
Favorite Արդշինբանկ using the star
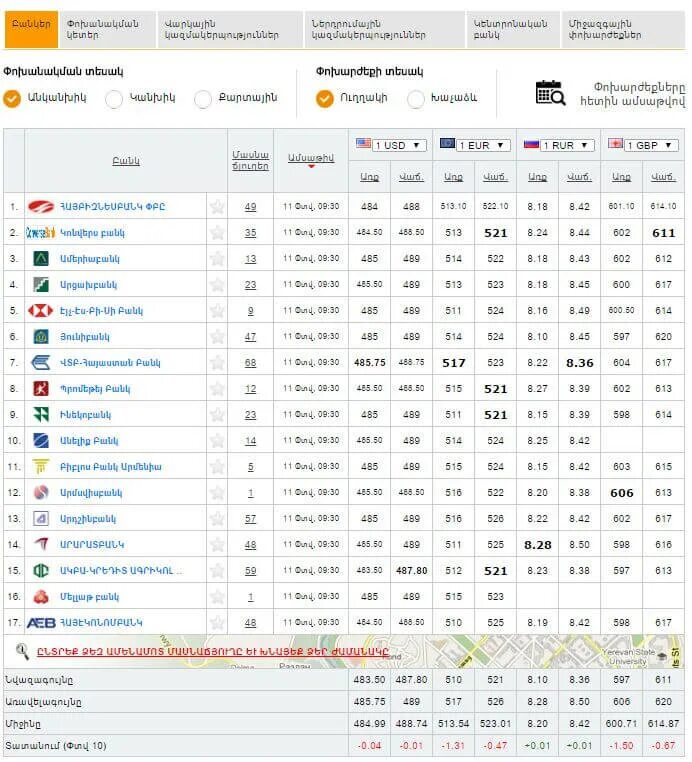(217, 519)
